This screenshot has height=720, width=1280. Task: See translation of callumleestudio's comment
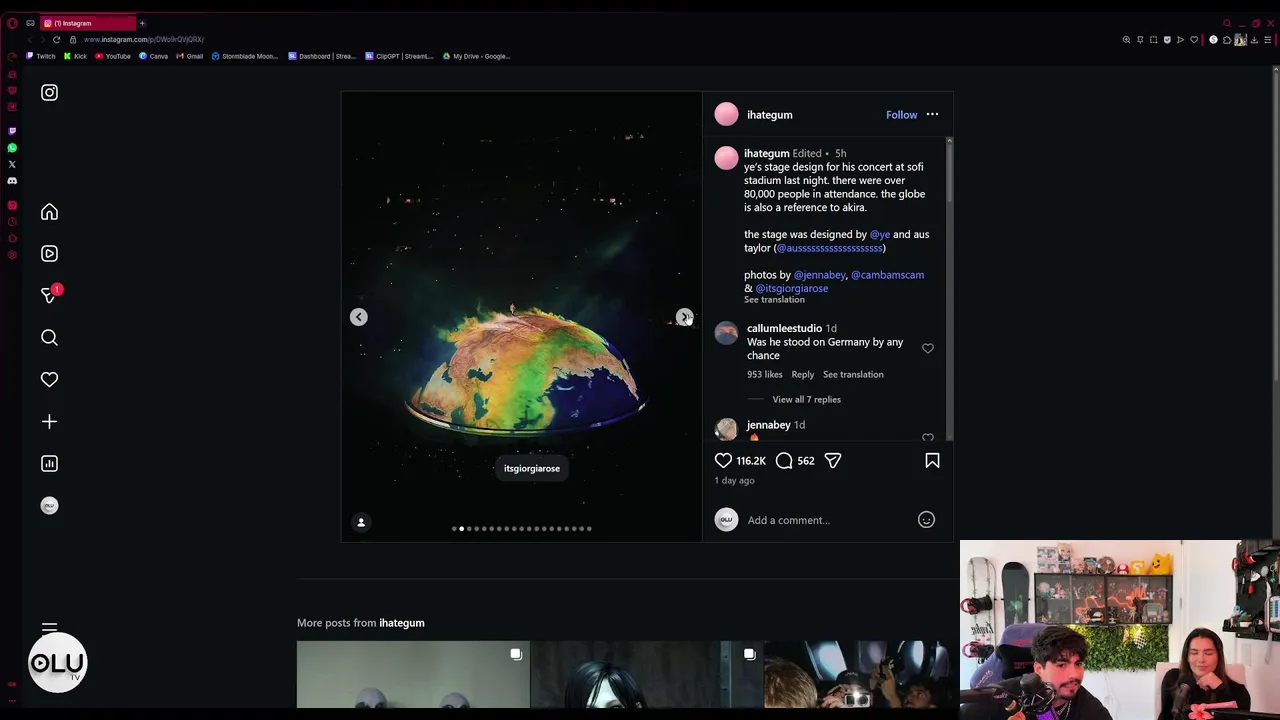(853, 375)
